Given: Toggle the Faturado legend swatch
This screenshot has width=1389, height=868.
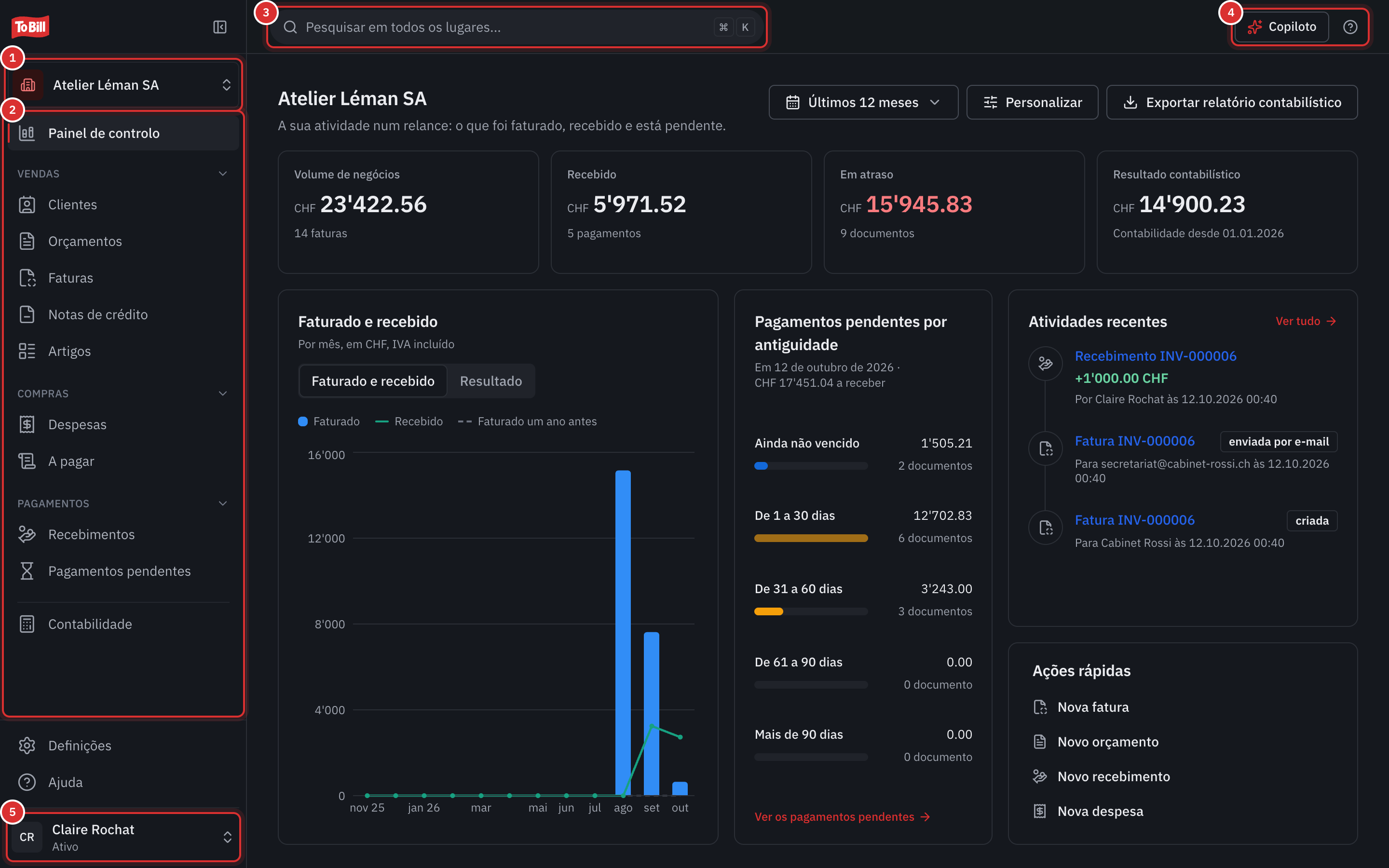Looking at the screenshot, I should tap(303, 422).
